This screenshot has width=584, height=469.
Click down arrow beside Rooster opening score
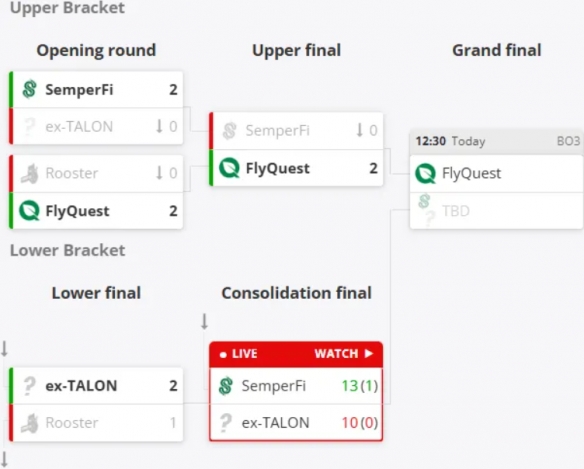[x=159, y=172]
